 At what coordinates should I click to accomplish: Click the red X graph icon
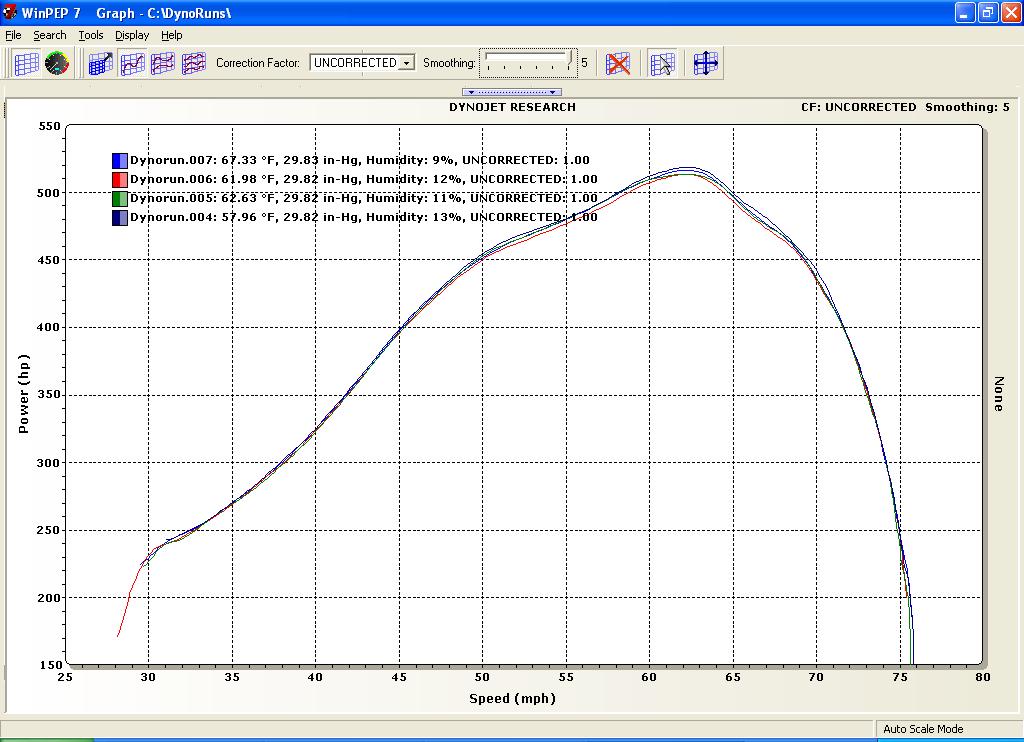[x=619, y=63]
